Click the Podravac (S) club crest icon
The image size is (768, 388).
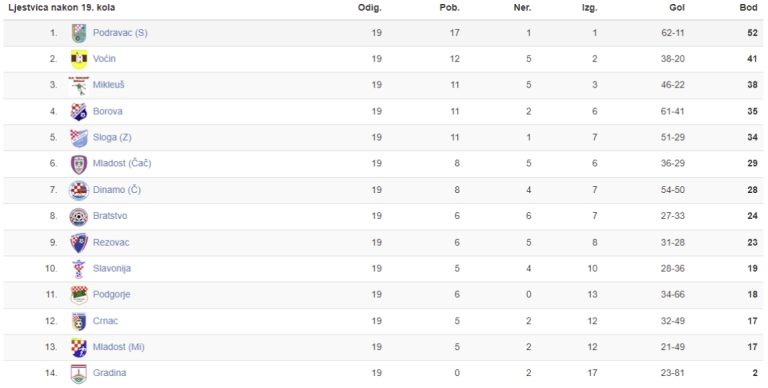(x=79, y=33)
